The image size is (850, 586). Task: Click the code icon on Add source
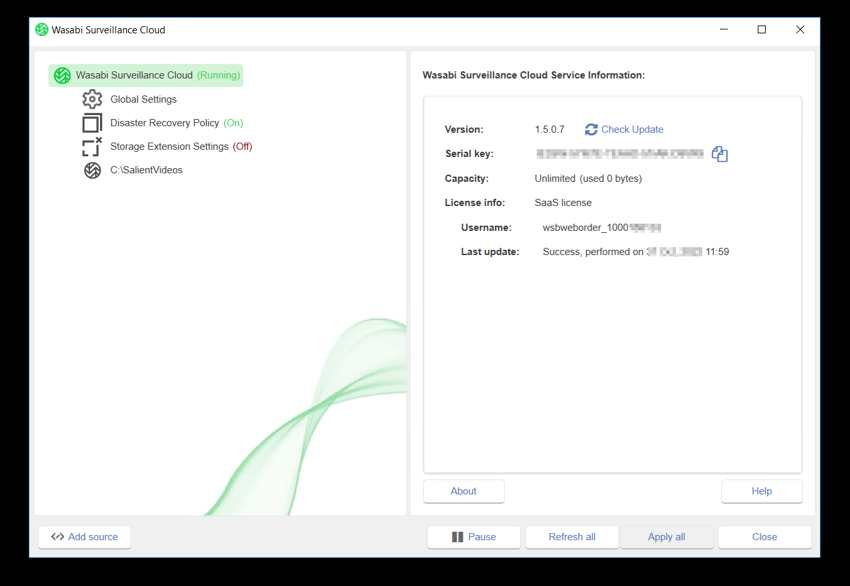tap(57, 537)
